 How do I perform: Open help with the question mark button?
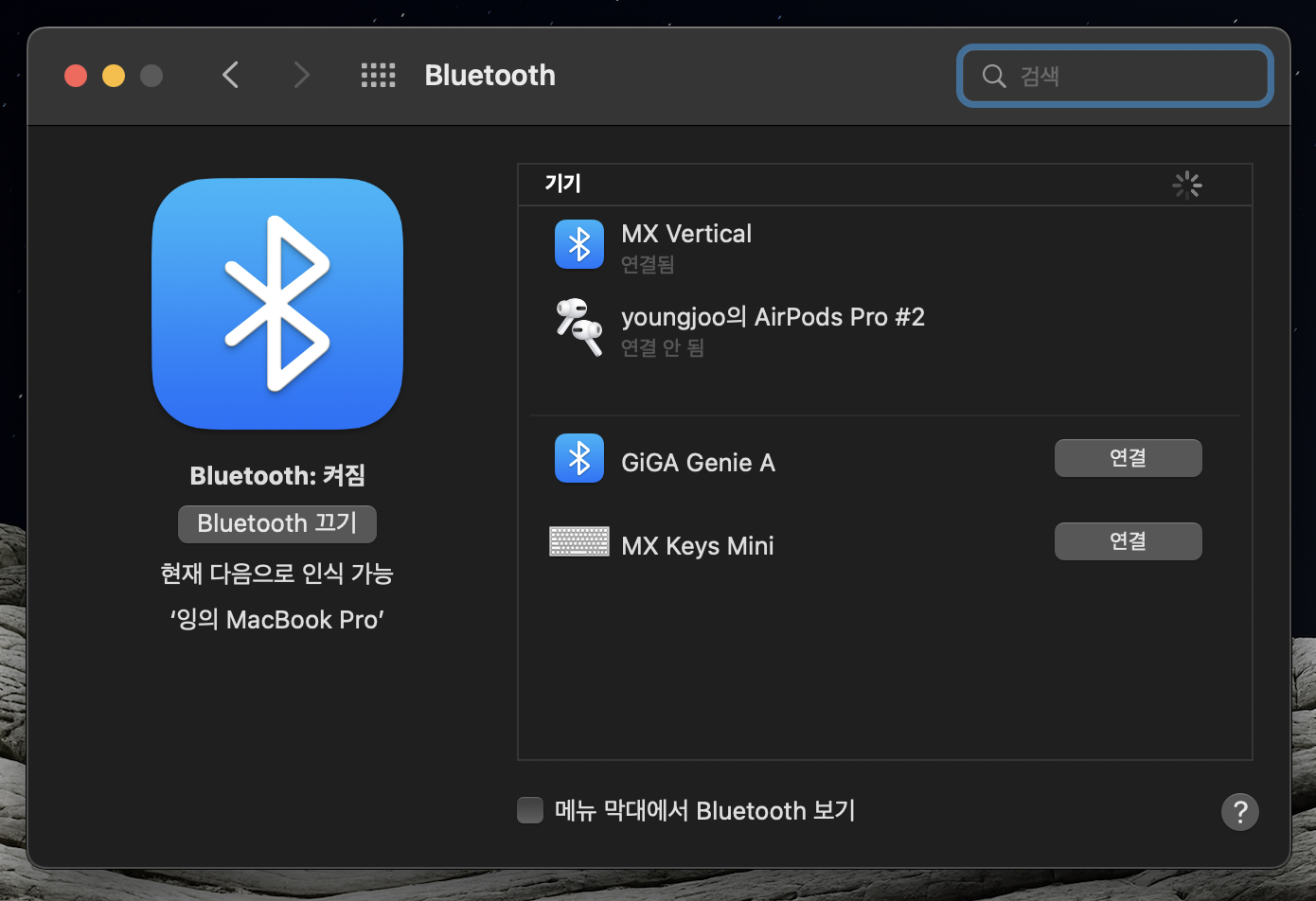pyautogui.click(x=1240, y=811)
